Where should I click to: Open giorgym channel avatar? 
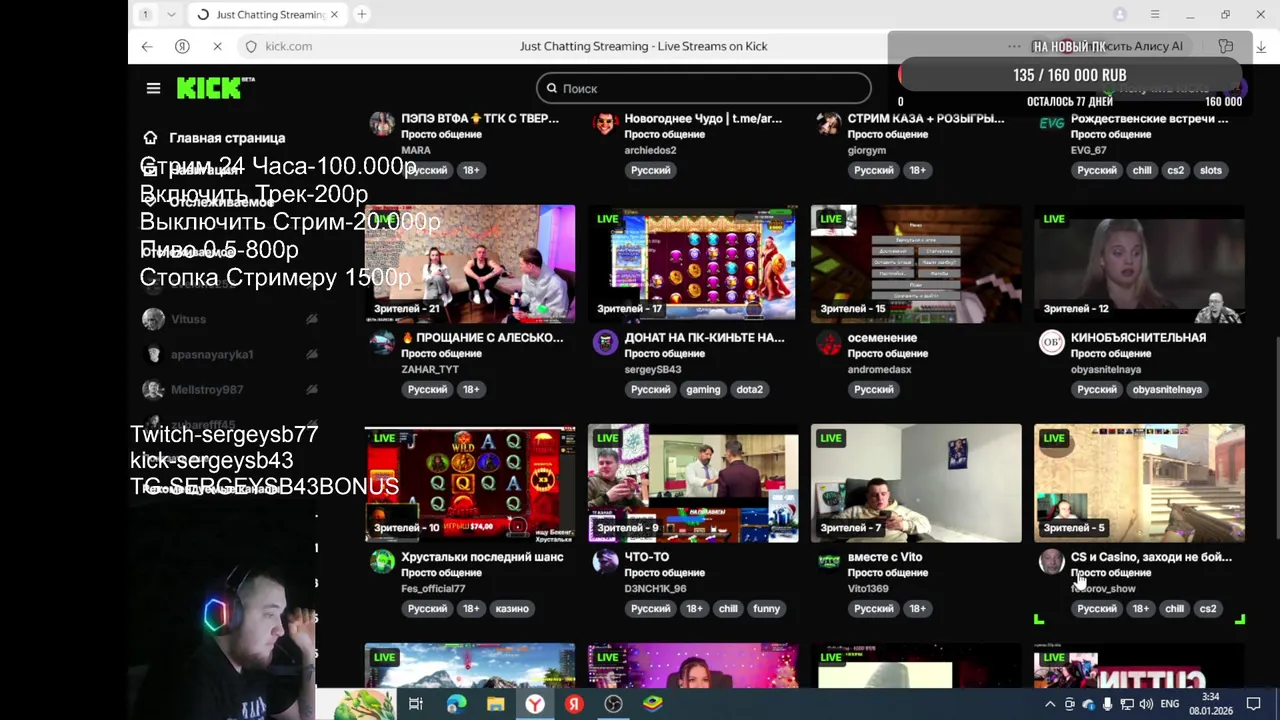pyautogui.click(x=828, y=124)
